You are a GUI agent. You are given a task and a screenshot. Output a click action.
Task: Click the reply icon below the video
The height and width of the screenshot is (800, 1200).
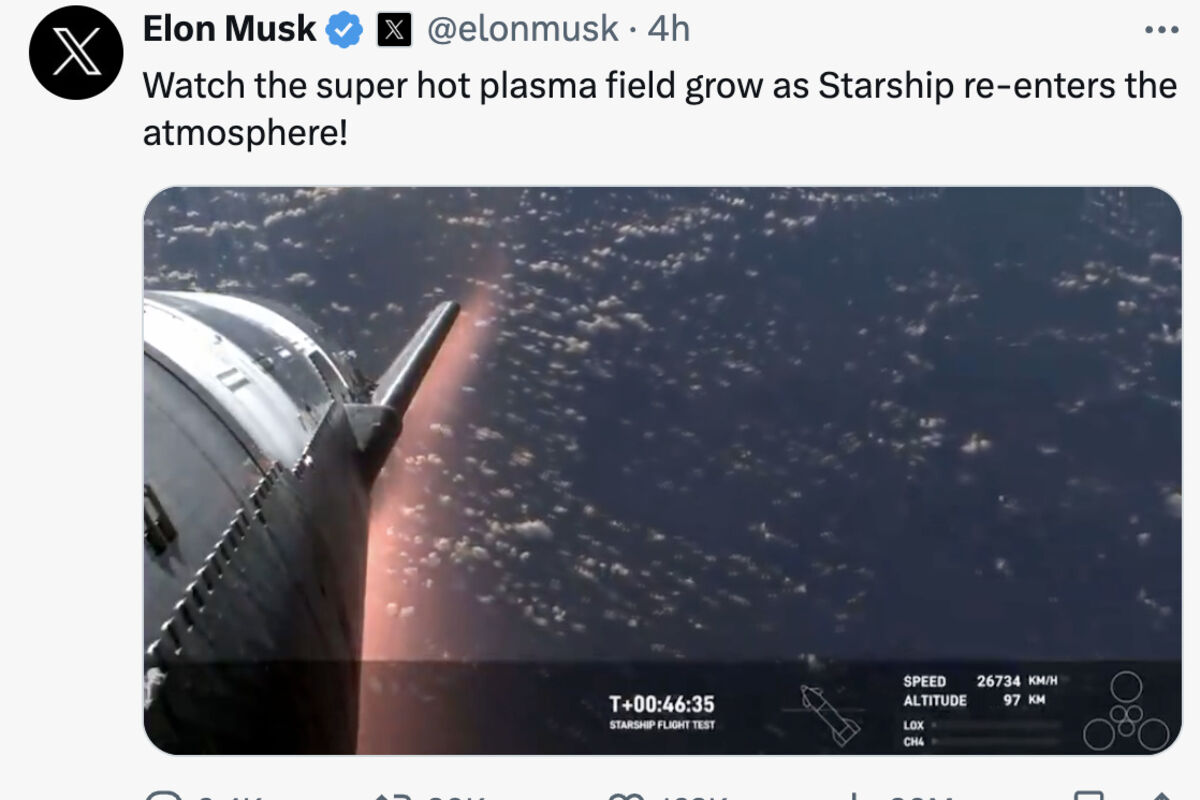click(161, 795)
